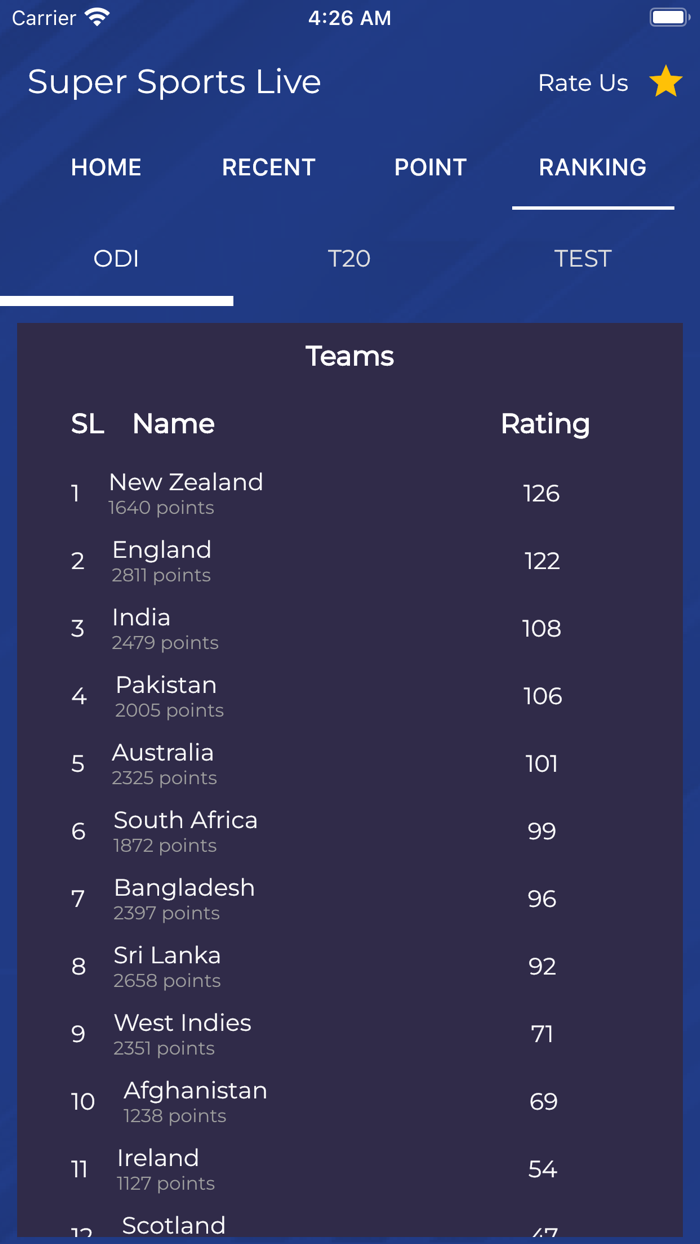
Task: Show ODI rankings tab
Action: tap(116, 259)
